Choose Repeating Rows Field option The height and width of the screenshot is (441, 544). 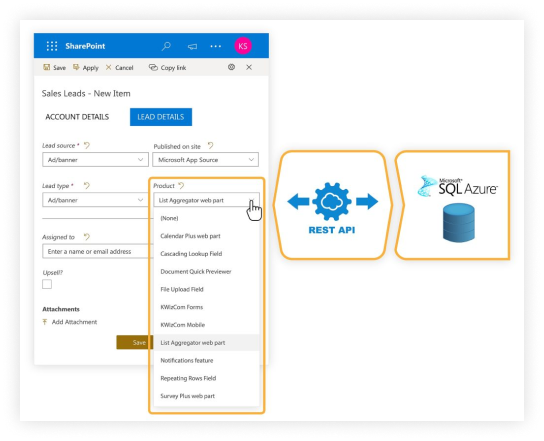click(206, 378)
